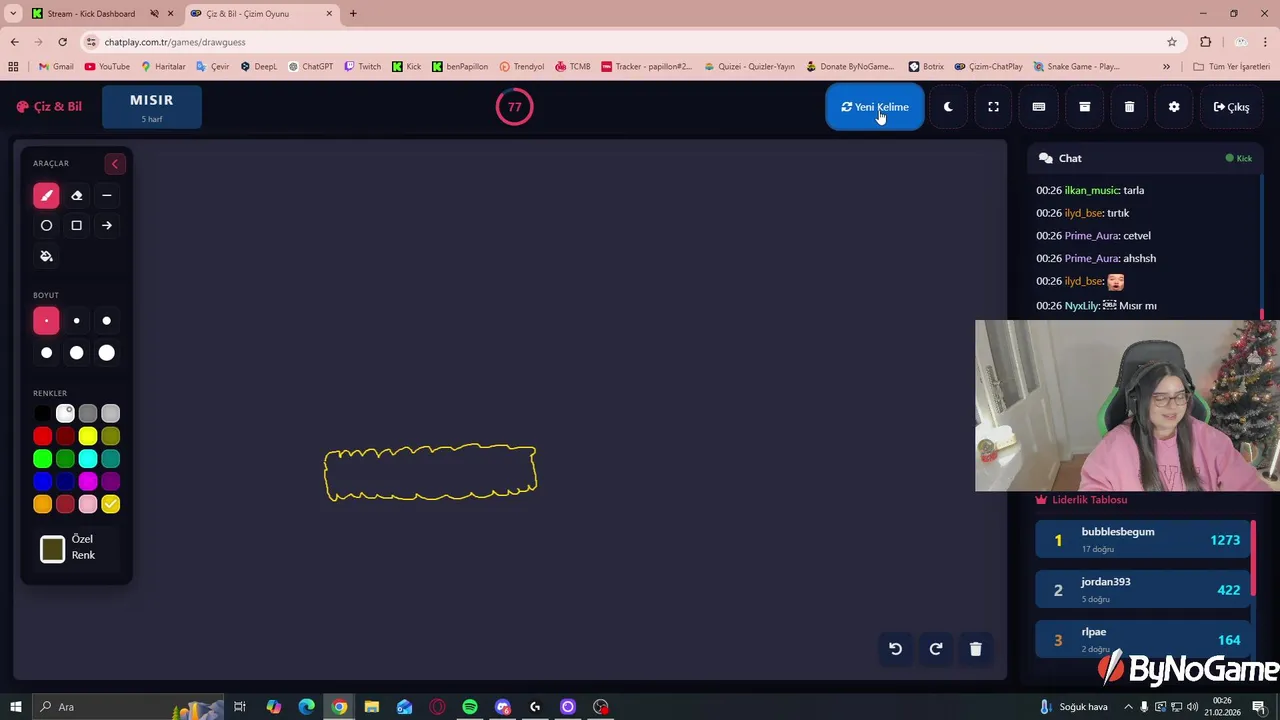Select the square shape tool
1280x720 pixels.
[x=76, y=226]
